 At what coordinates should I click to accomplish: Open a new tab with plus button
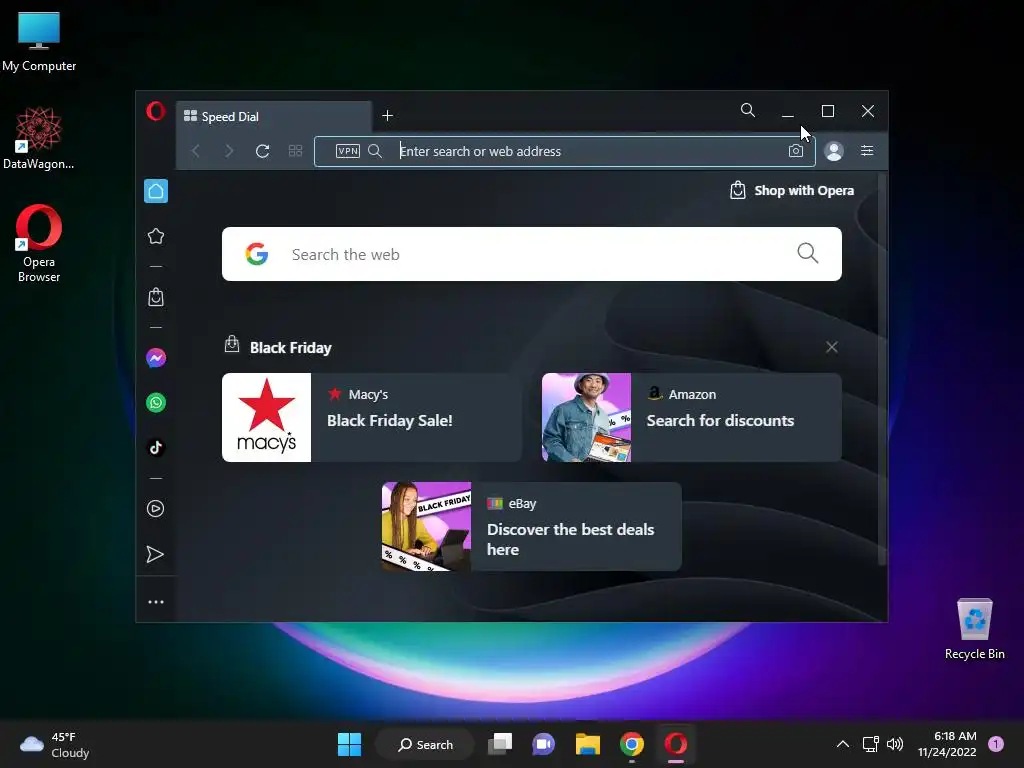point(387,116)
